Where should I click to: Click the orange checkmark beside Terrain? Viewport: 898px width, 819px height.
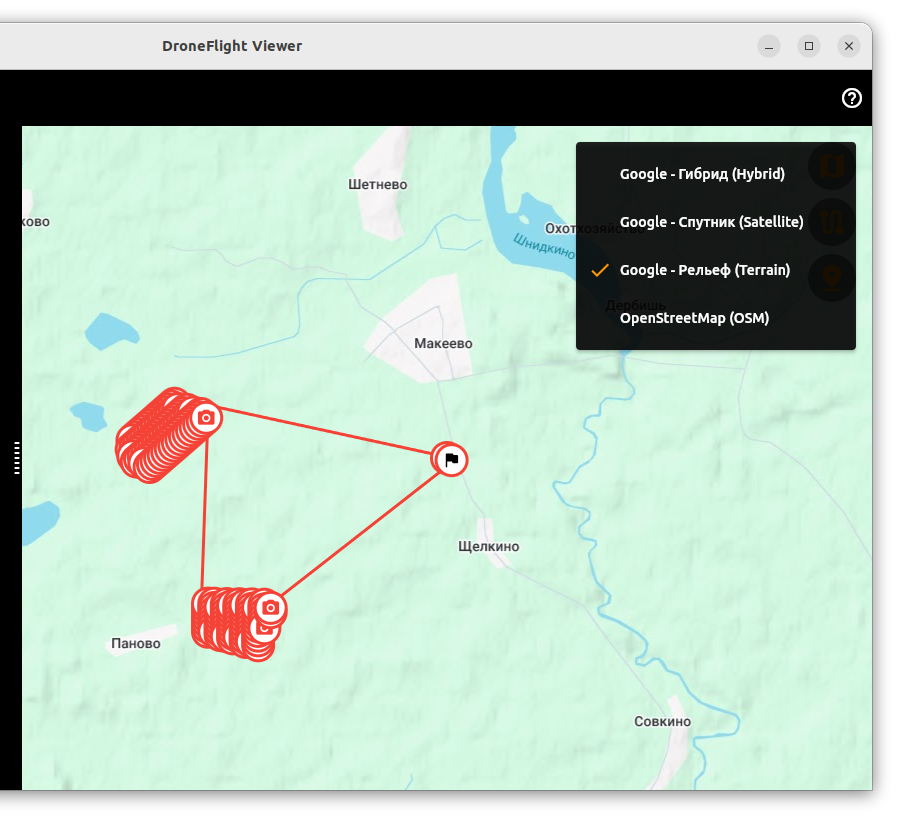[x=600, y=270]
